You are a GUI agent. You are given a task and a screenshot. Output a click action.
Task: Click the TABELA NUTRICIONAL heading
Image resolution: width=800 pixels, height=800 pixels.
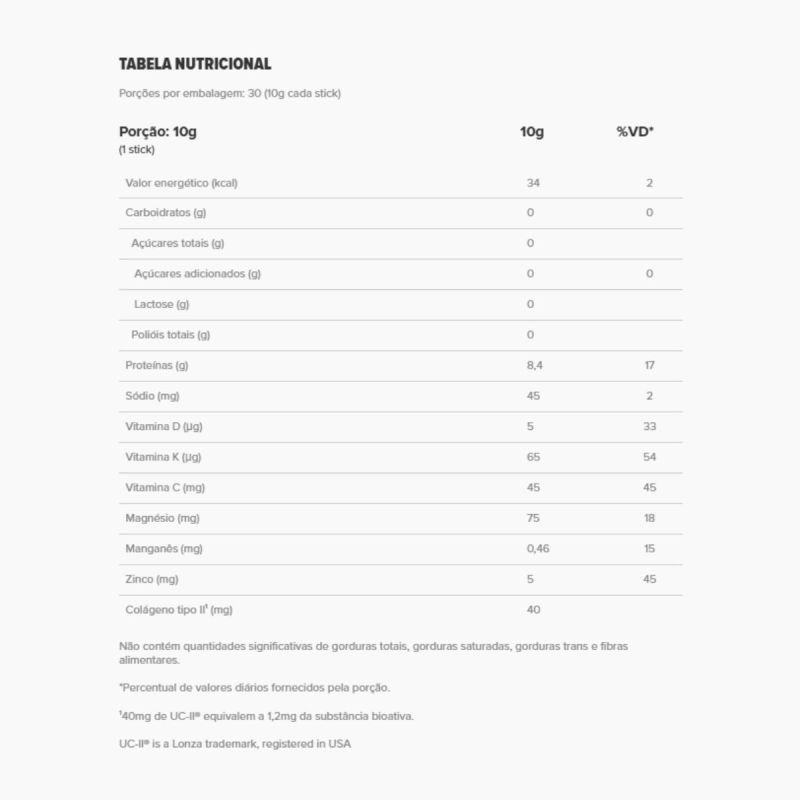[195, 64]
